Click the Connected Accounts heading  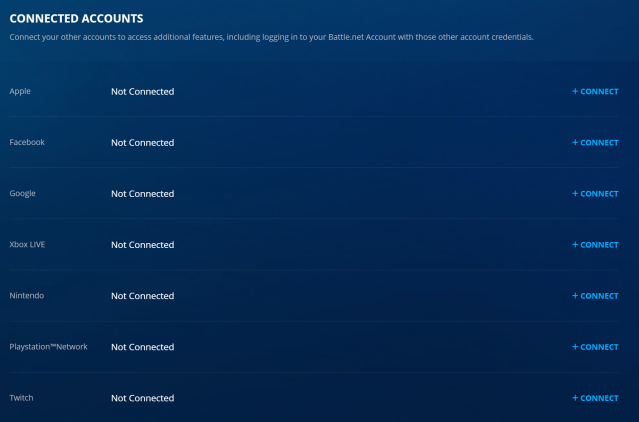click(76, 19)
